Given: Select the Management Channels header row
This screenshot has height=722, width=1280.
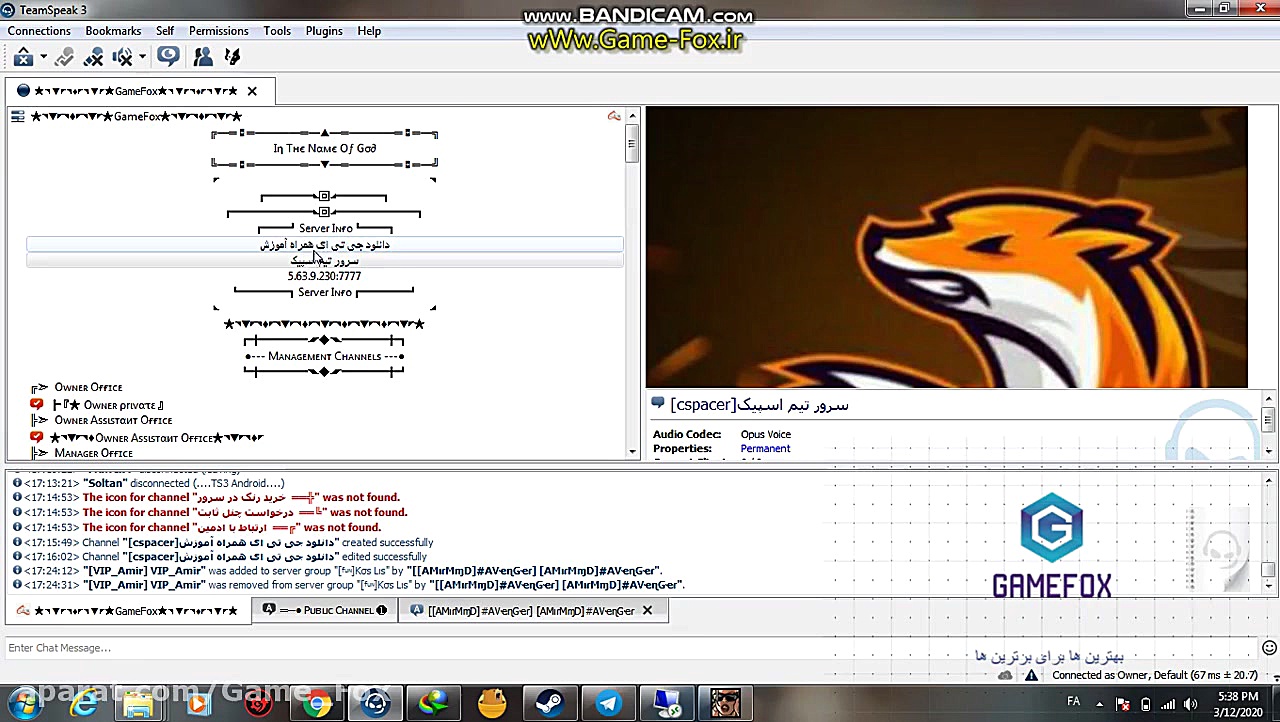Looking at the screenshot, I should (325, 356).
